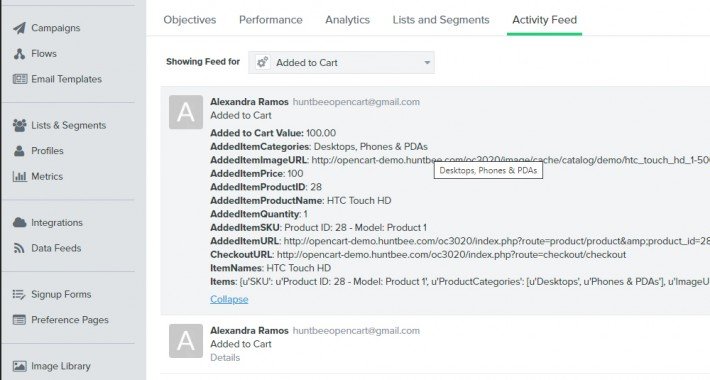Click the Preference Pages icon
710x380 pixels.
tap(19, 320)
